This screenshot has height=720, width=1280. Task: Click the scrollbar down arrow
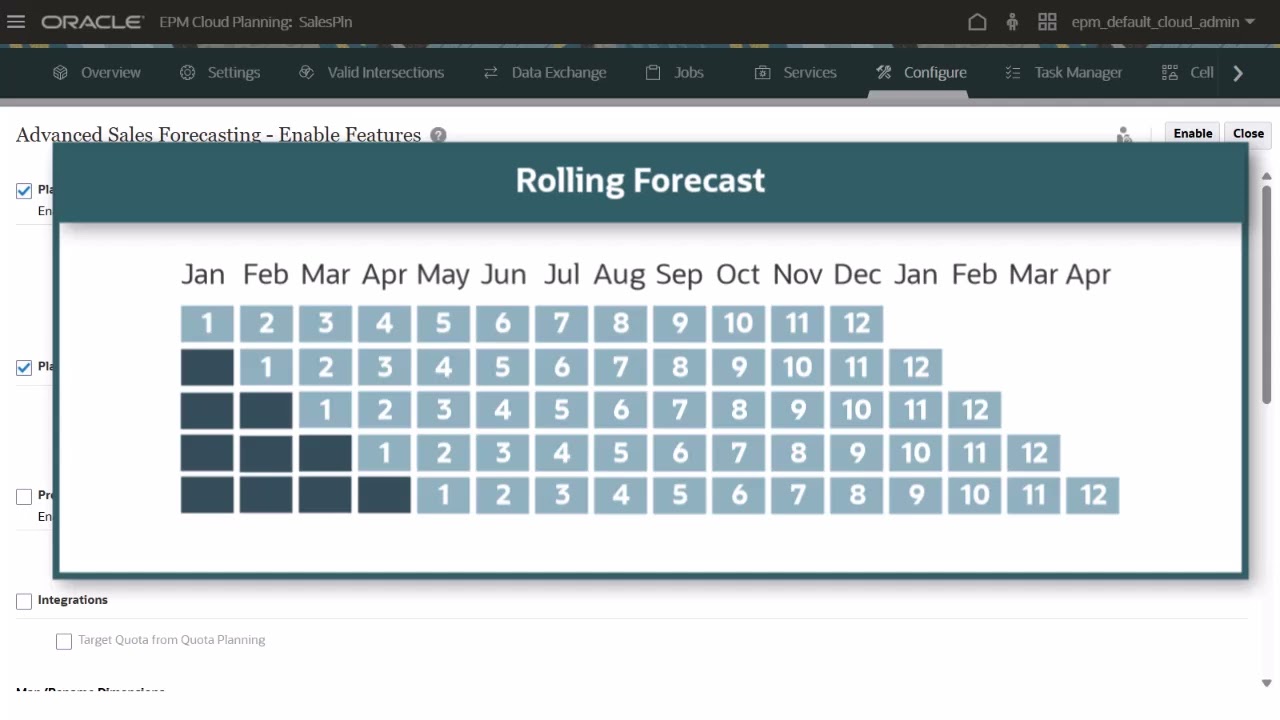coord(1266,683)
